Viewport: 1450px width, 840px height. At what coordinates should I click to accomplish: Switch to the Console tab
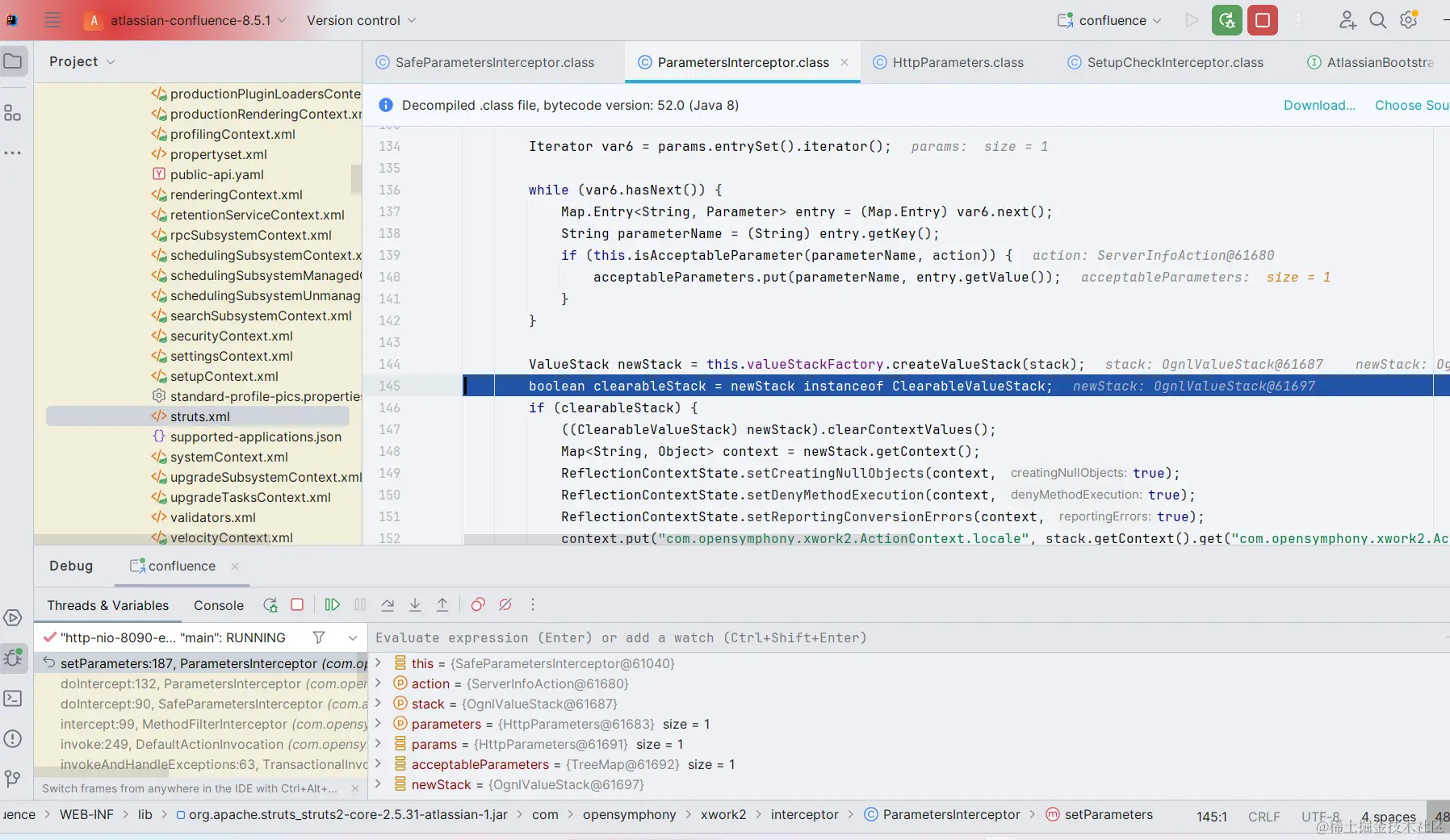click(218, 605)
